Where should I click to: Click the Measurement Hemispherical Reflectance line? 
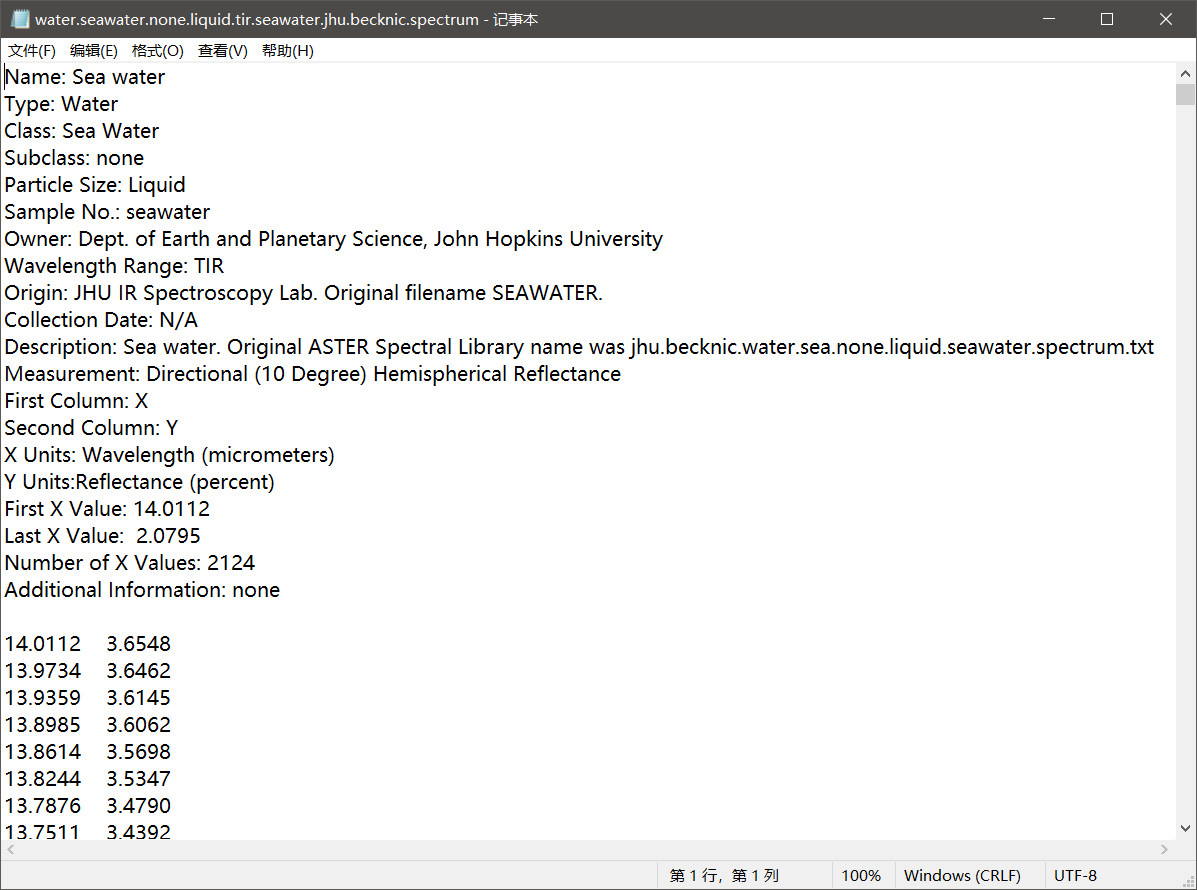pyautogui.click(x=312, y=374)
